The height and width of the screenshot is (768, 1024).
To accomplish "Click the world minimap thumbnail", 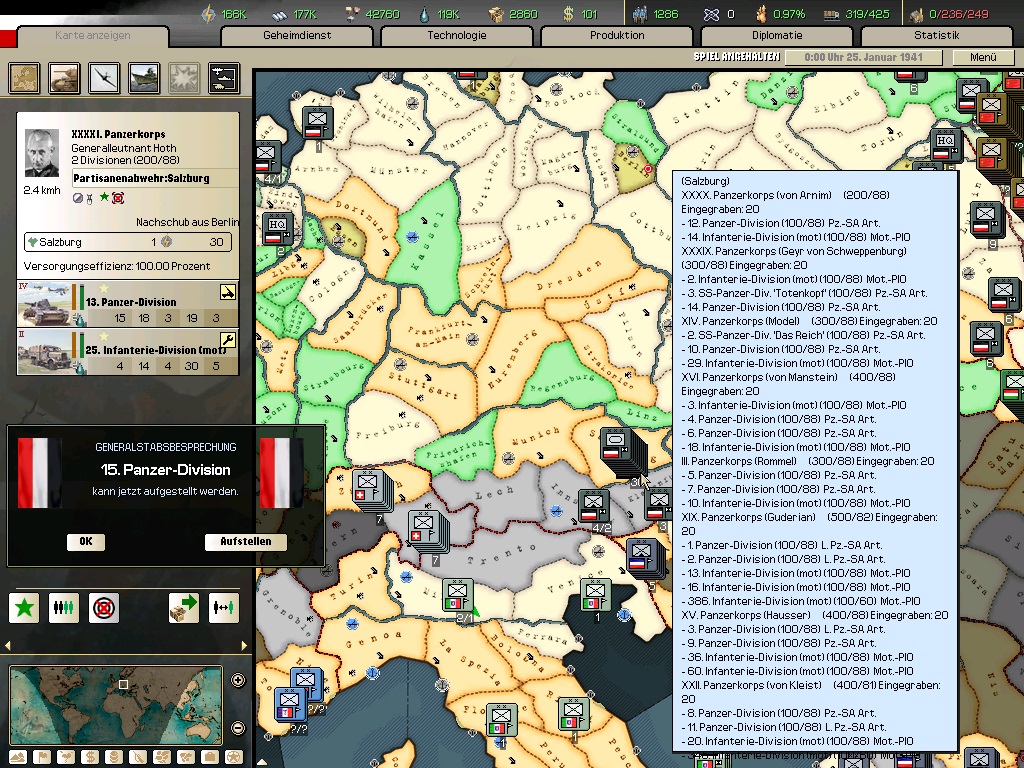I will click(x=116, y=704).
